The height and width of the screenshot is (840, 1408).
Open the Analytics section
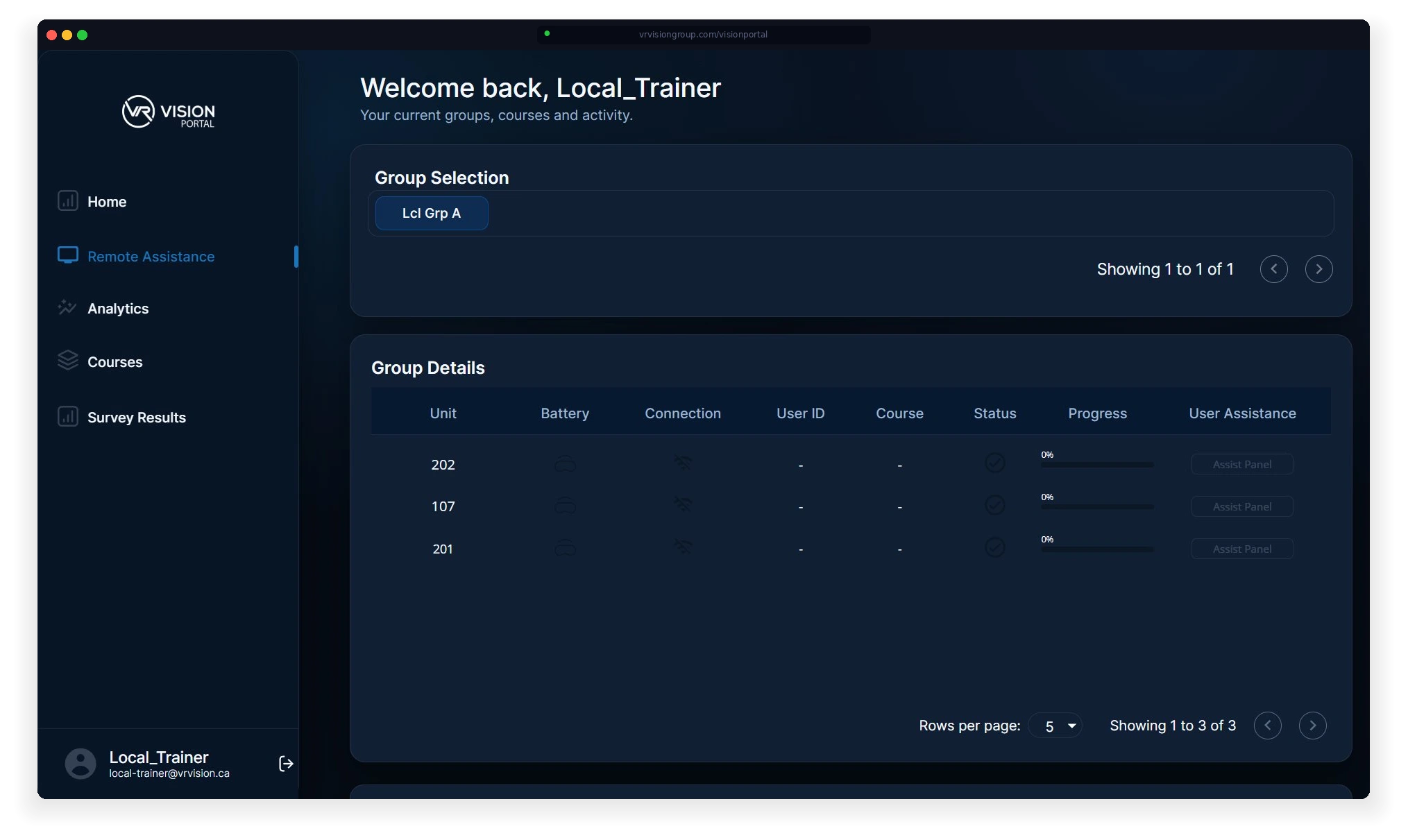tap(118, 308)
